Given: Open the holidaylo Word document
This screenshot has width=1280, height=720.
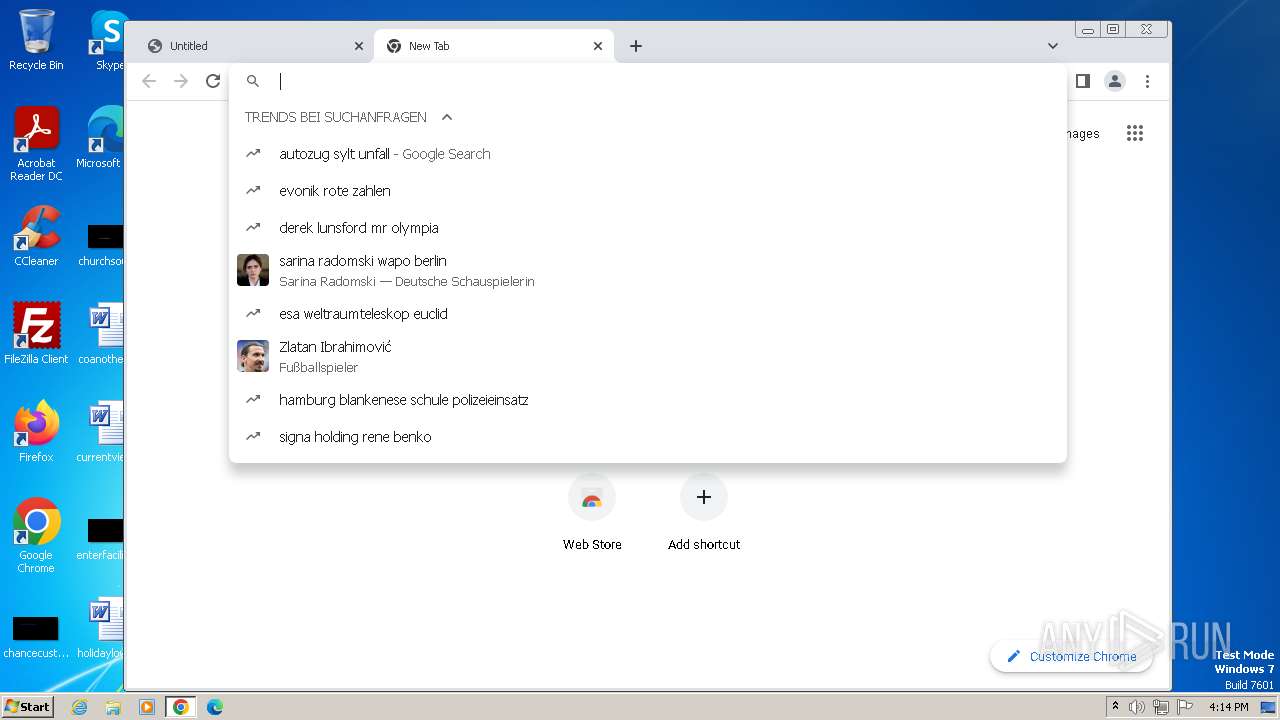Looking at the screenshot, I should point(103,628).
